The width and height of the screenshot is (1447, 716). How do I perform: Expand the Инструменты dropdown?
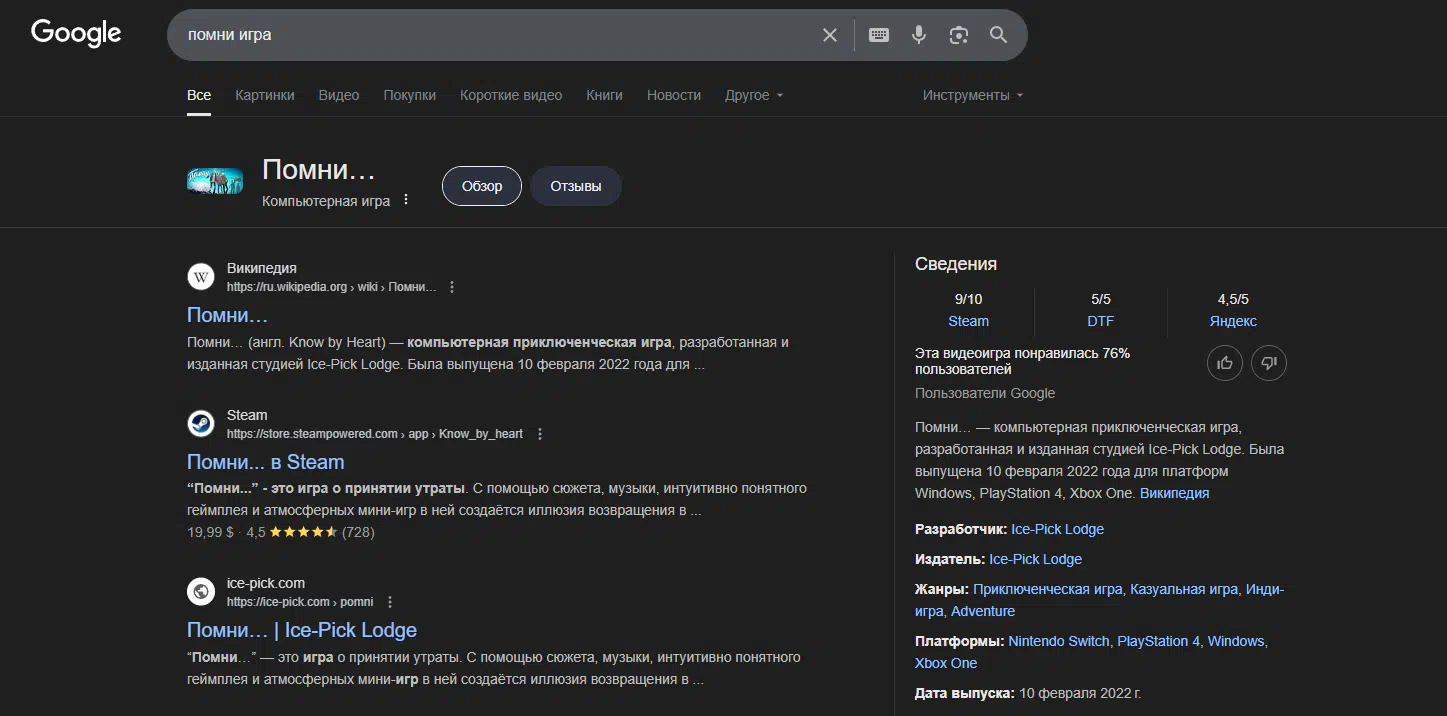(x=973, y=95)
